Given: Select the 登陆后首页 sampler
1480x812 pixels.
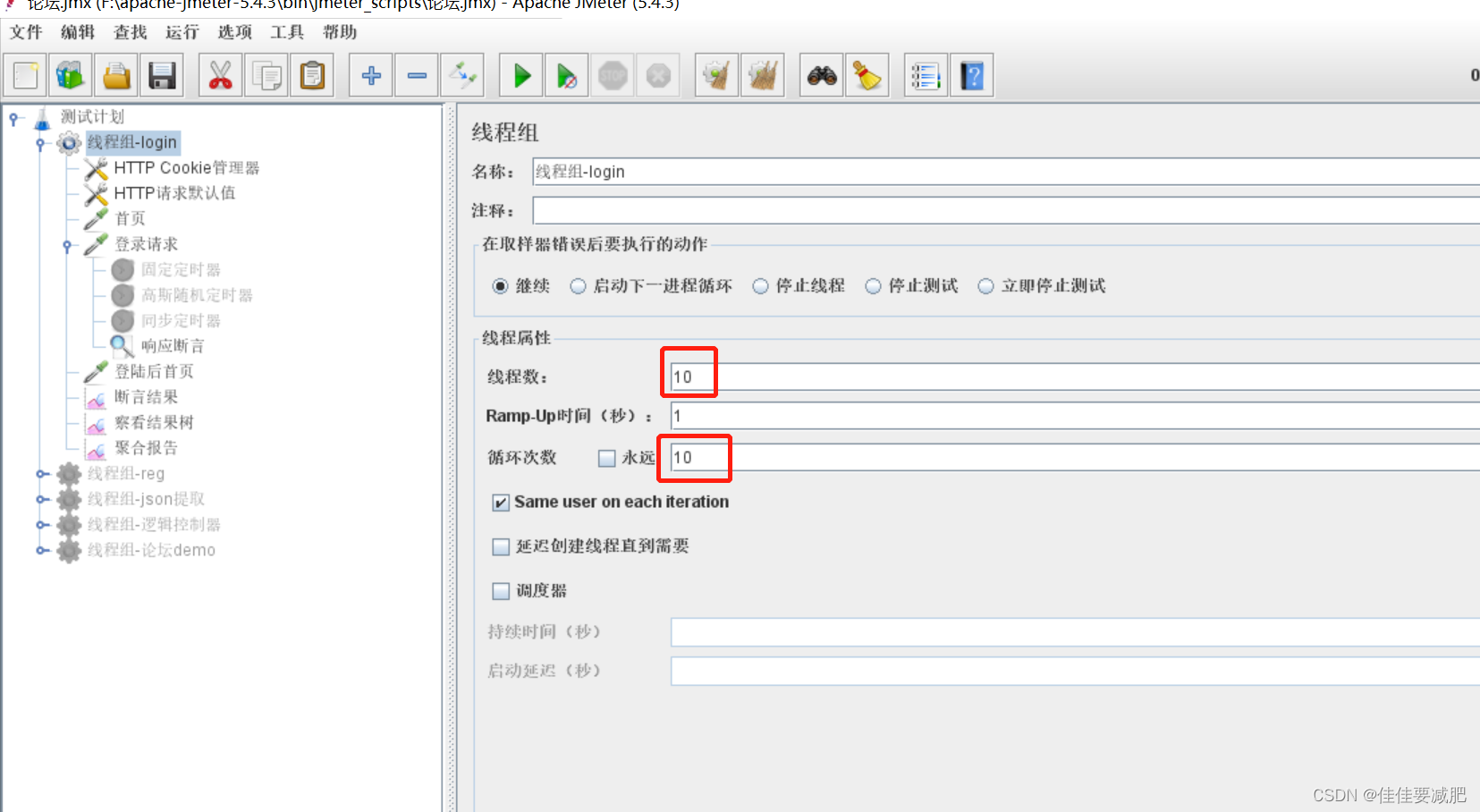Looking at the screenshot, I should [154, 371].
